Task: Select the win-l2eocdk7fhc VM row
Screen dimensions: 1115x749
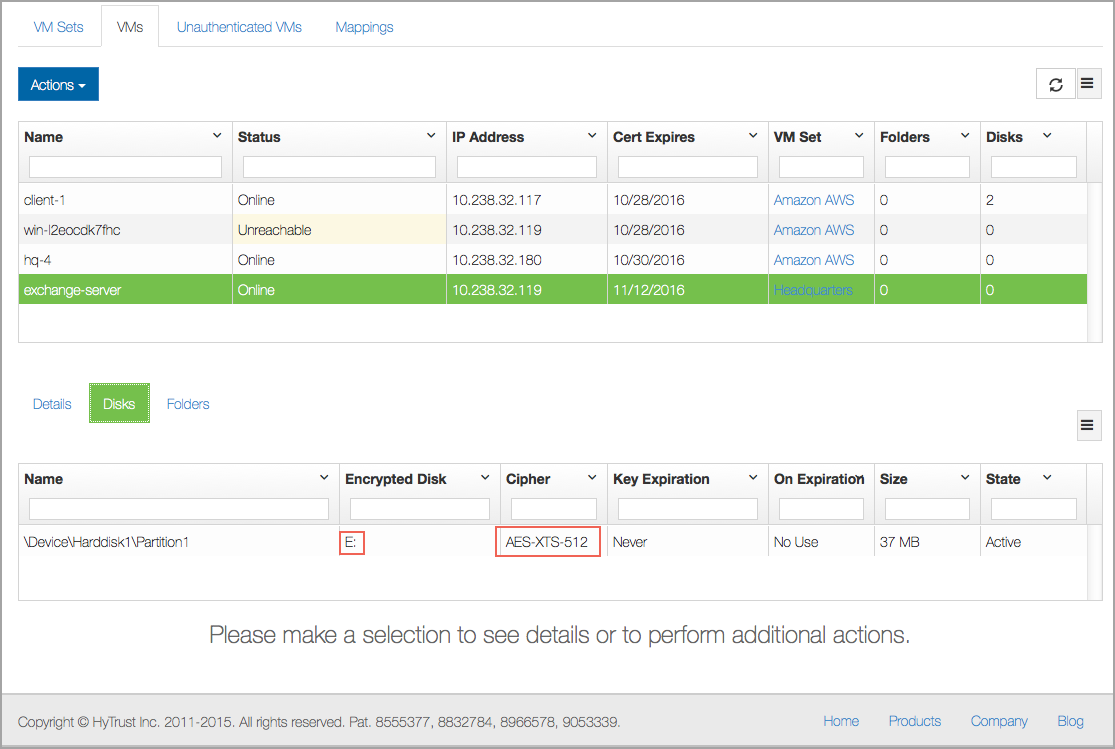Action: pos(553,230)
